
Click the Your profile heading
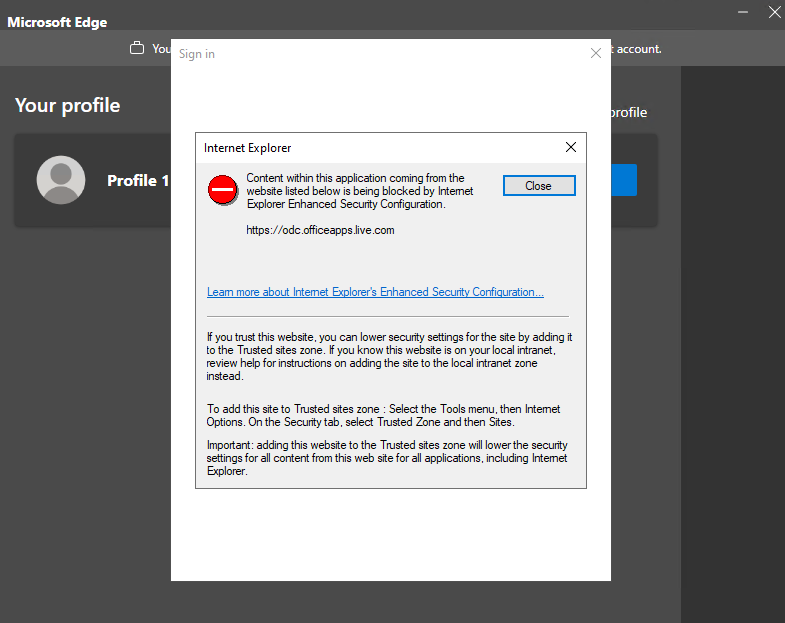coord(68,106)
